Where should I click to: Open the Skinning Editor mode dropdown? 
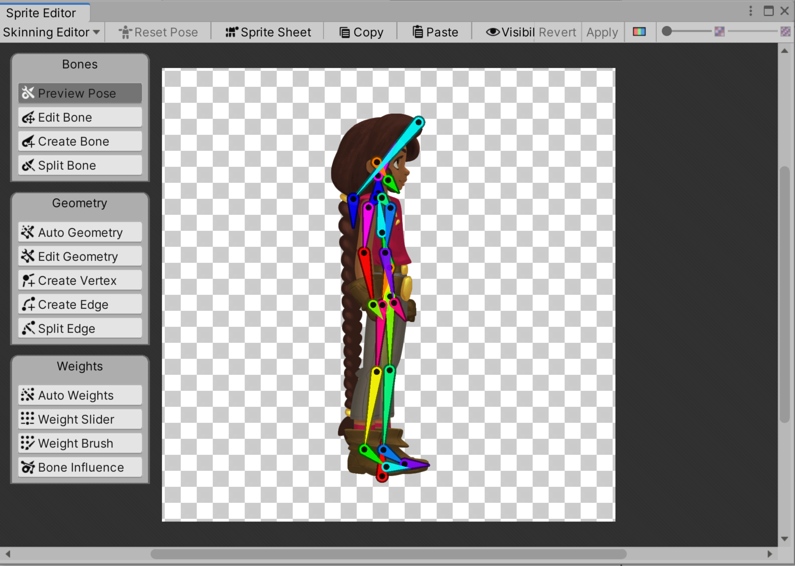pyautogui.click(x=51, y=32)
